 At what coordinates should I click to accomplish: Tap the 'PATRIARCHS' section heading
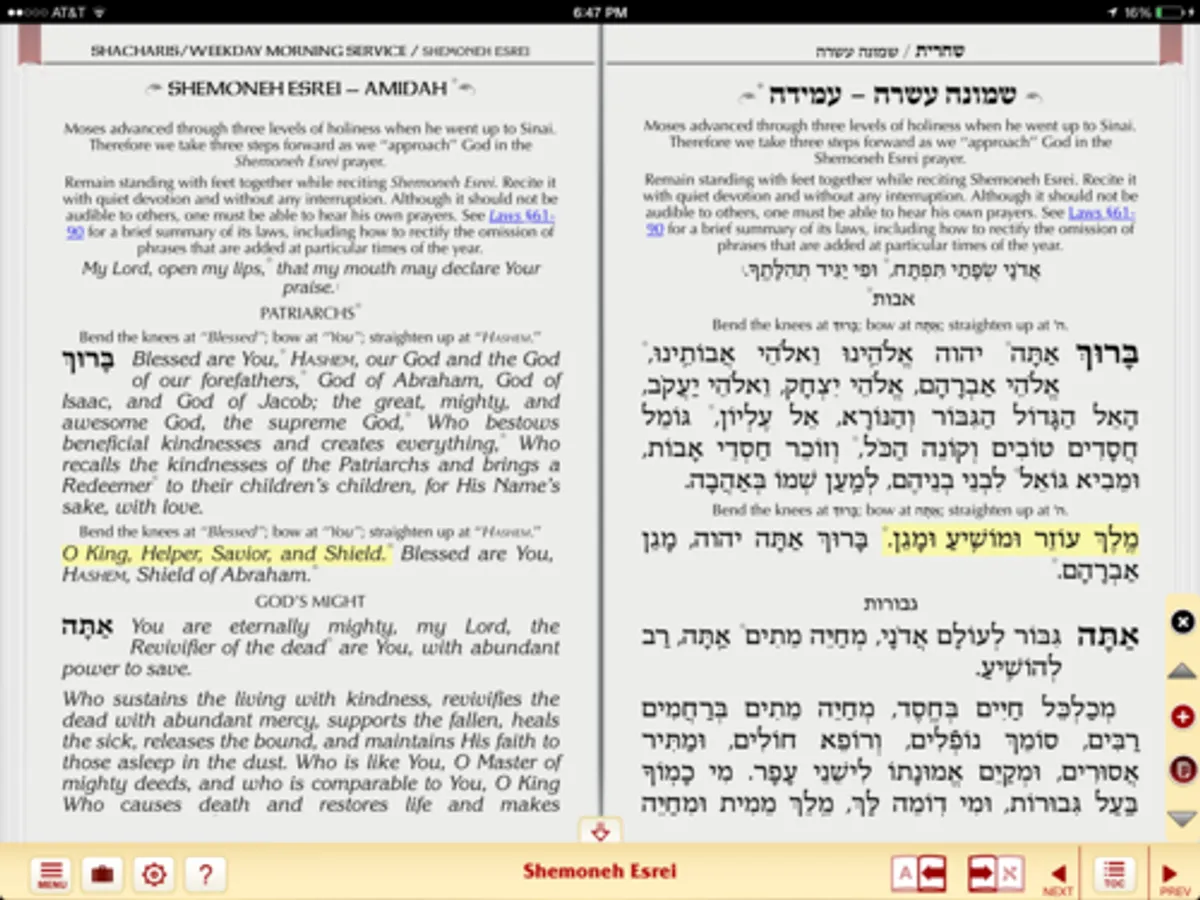(x=307, y=313)
